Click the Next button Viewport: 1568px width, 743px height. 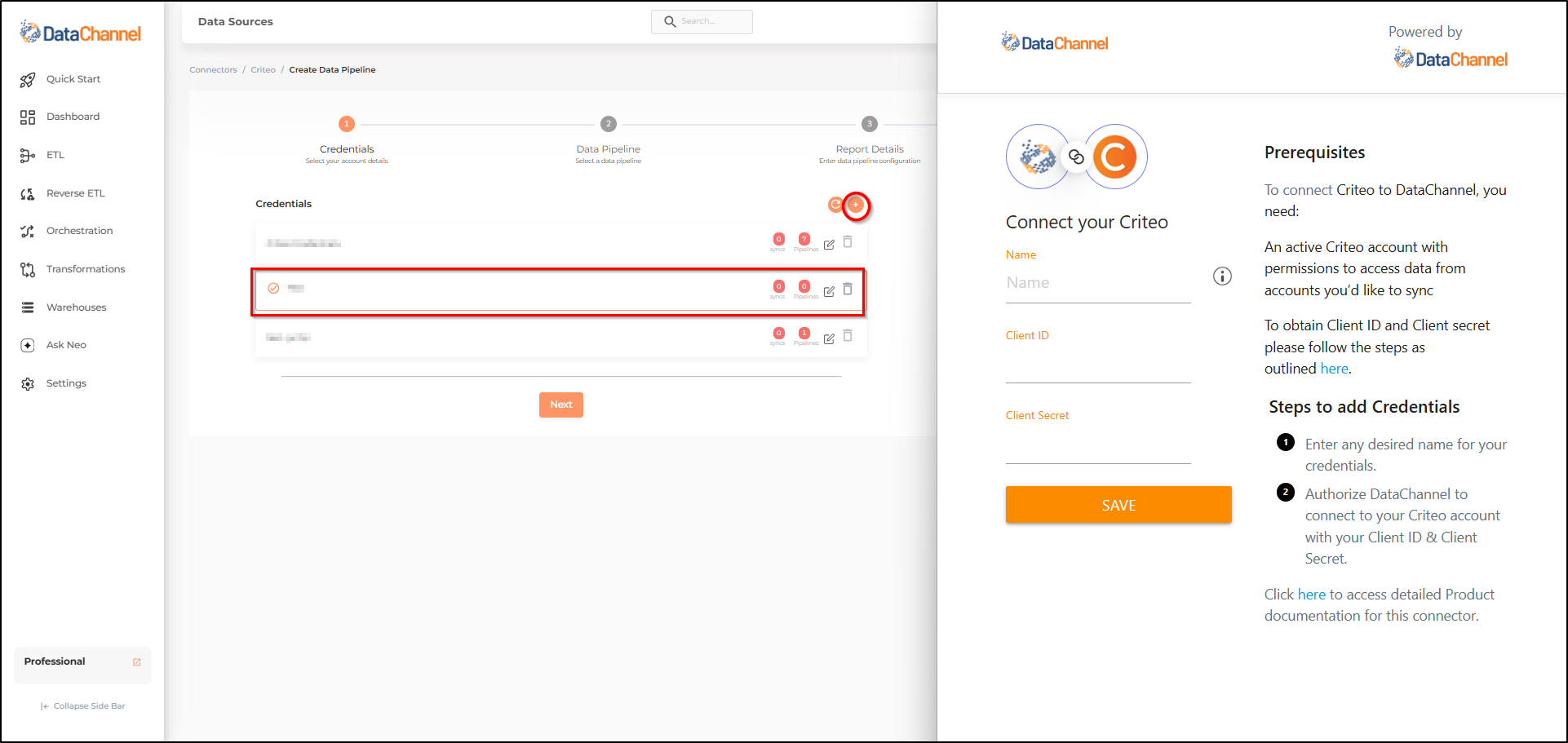click(561, 405)
